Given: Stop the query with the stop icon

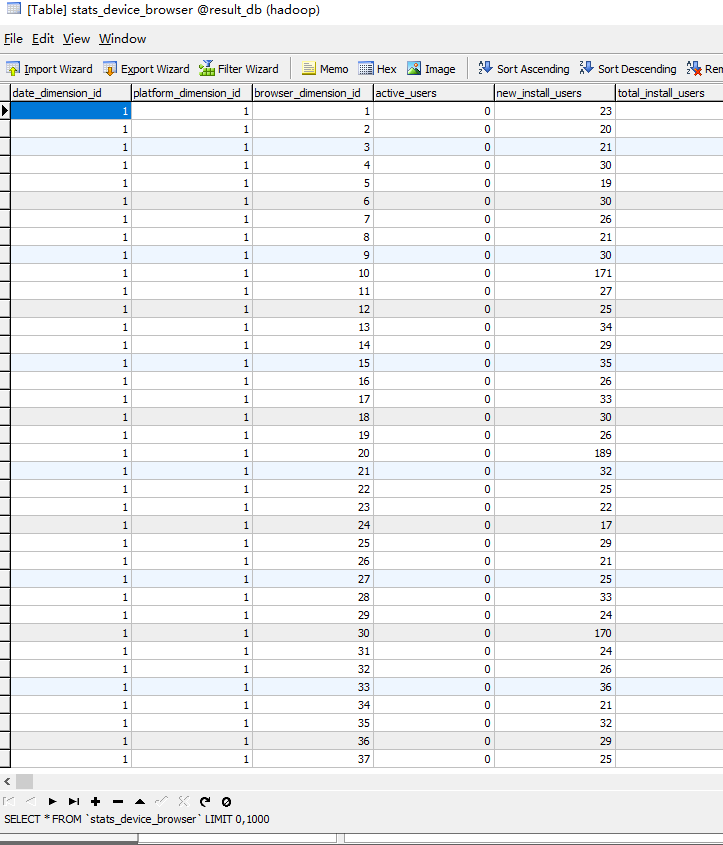Looking at the screenshot, I should tap(226, 801).
